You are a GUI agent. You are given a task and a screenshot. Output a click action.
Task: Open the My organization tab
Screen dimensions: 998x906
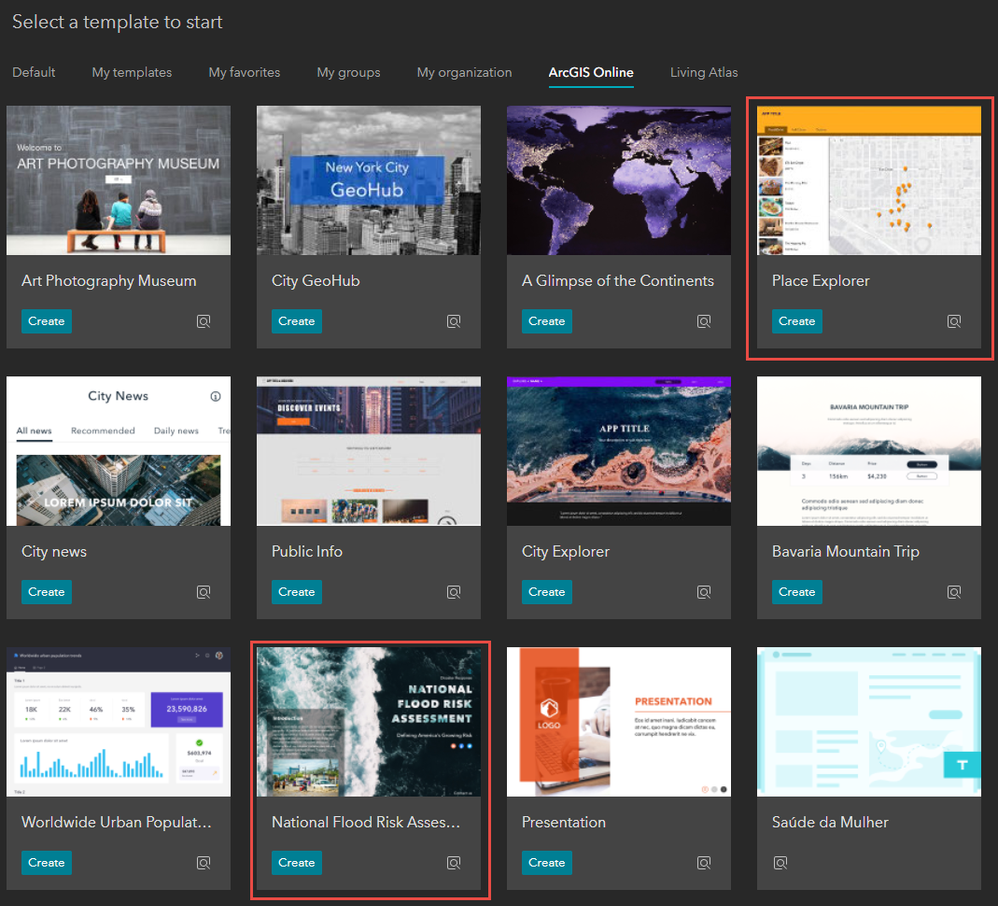pyautogui.click(x=464, y=73)
